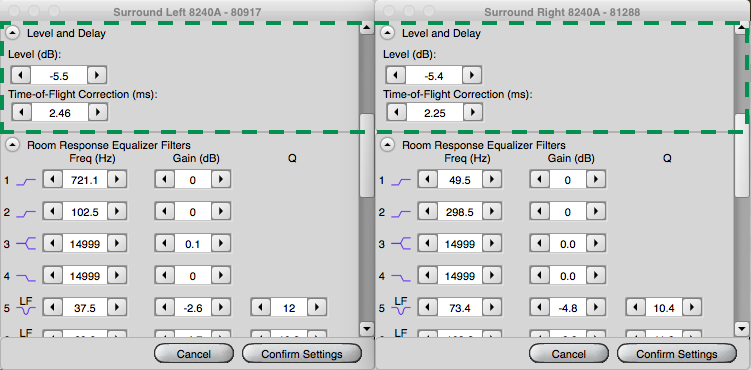Increase filter 1 frequency 49.5 in Surround Right
This screenshot has width=751, height=370.
coord(492,180)
